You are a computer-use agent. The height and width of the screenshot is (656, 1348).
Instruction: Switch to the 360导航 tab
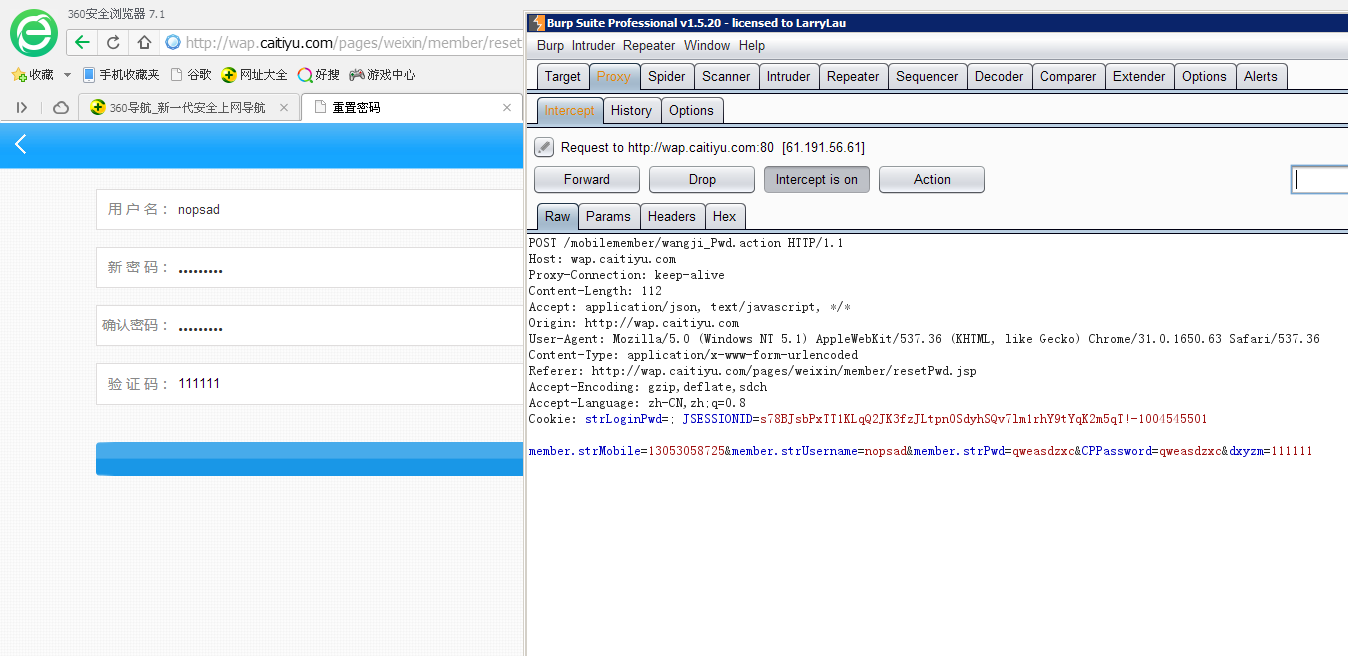(x=189, y=108)
